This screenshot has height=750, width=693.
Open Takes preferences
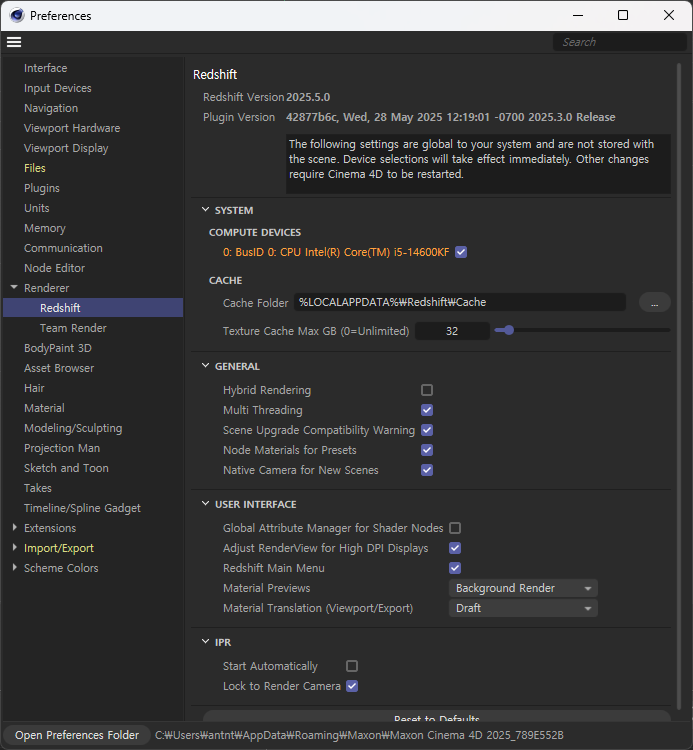(x=38, y=488)
